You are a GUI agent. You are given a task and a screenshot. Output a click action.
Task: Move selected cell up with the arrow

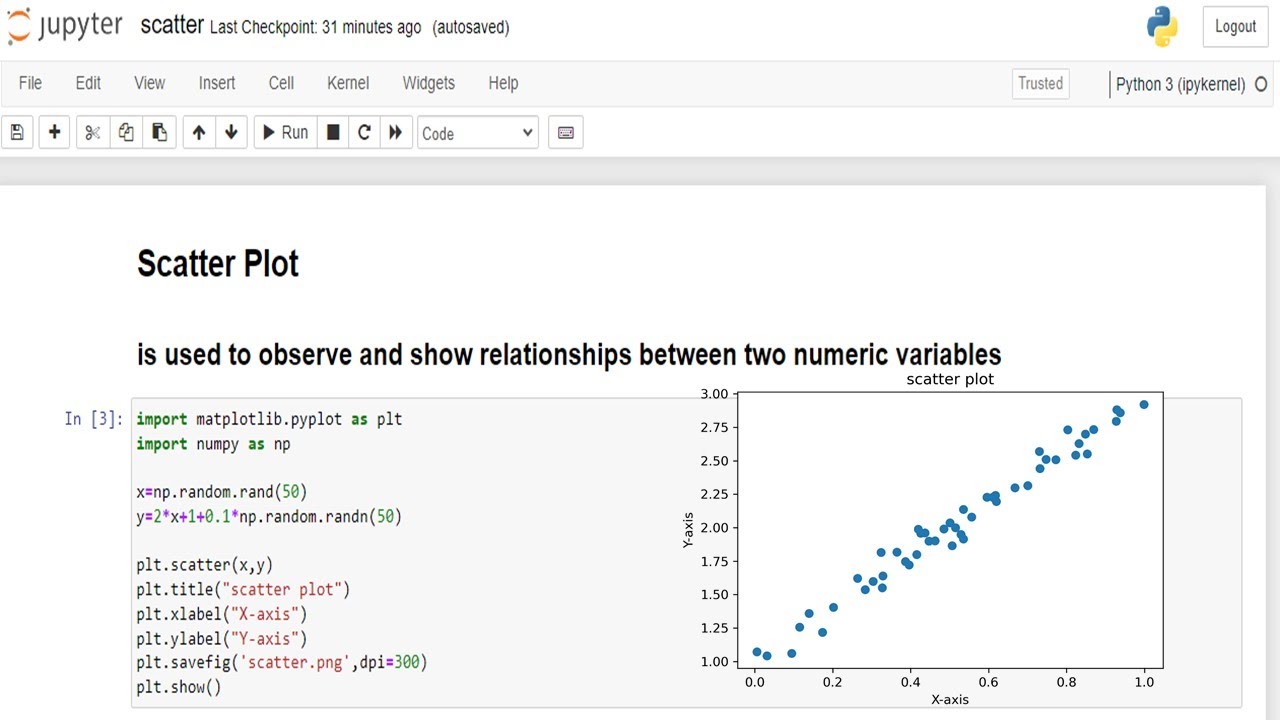coord(199,132)
